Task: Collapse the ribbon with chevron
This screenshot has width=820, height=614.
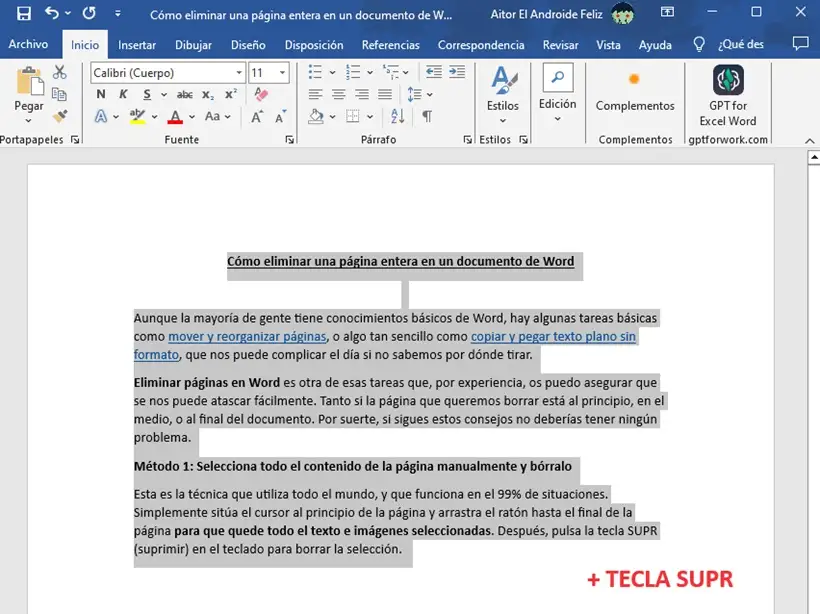Action: click(x=810, y=141)
